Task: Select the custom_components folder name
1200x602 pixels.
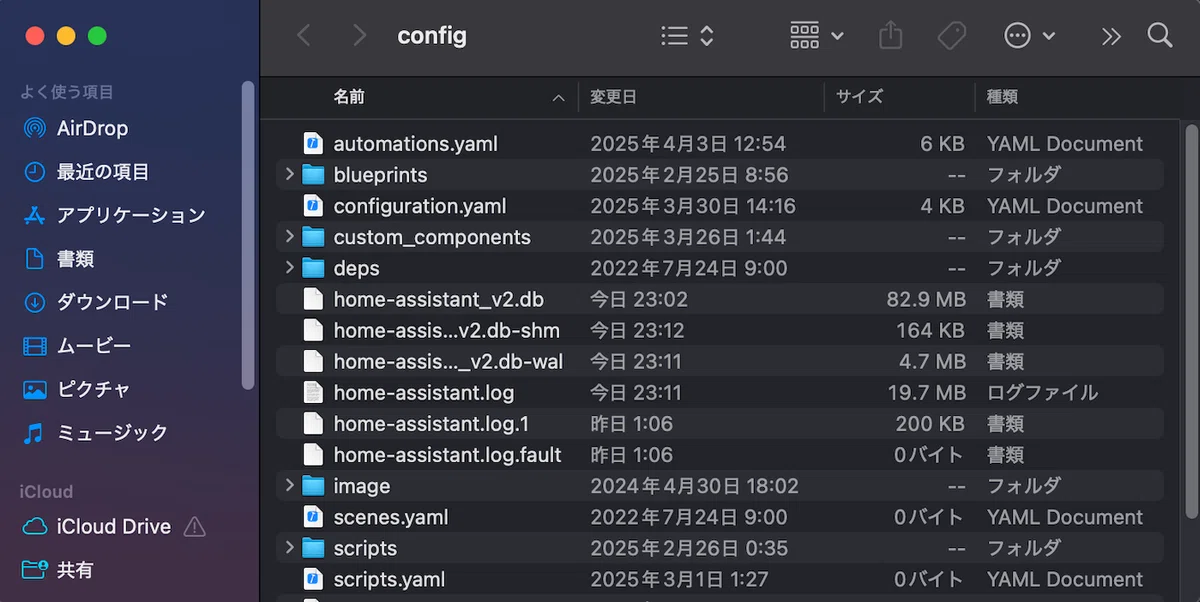Action: 432,237
